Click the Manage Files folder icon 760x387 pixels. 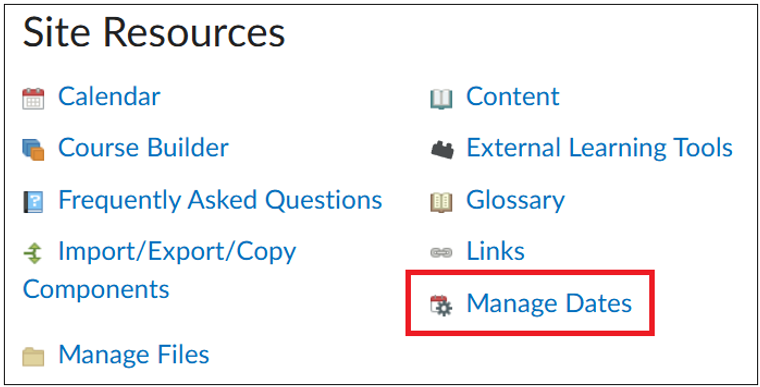point(33,356)
